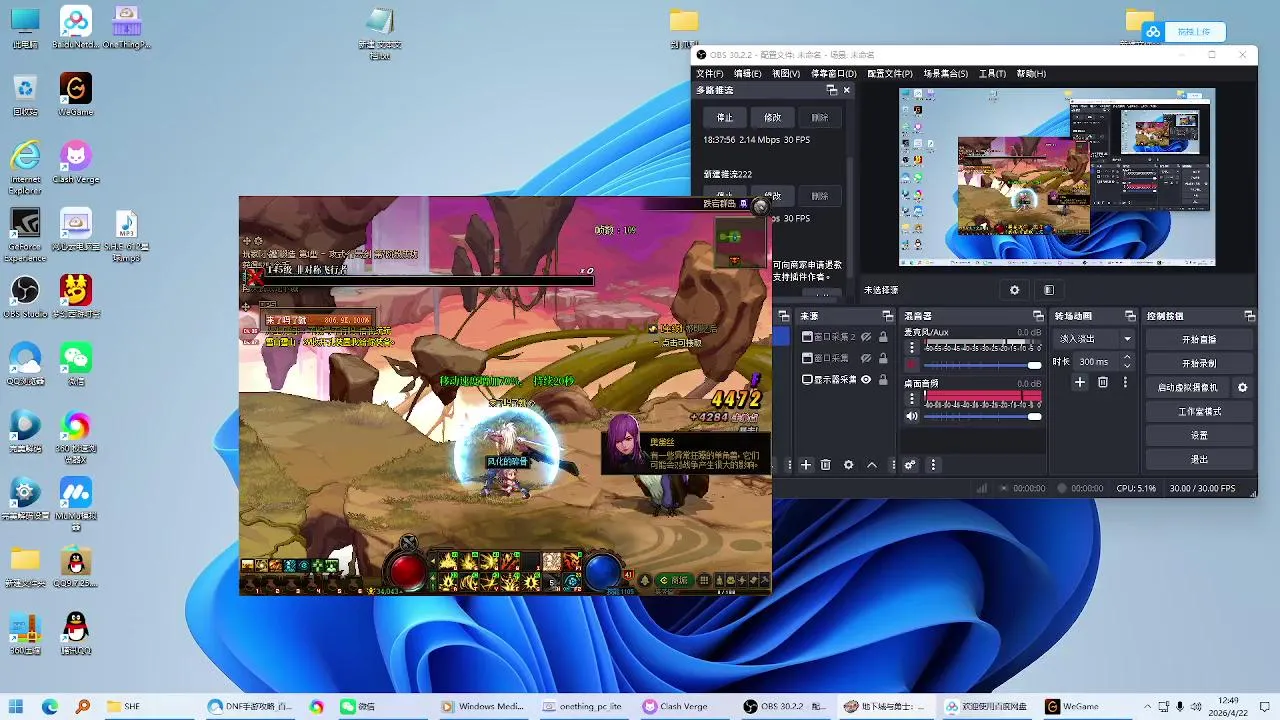1280x720 pixels.
Task: Click 删除 for the first multi-stream output
Action: point(820,117)
